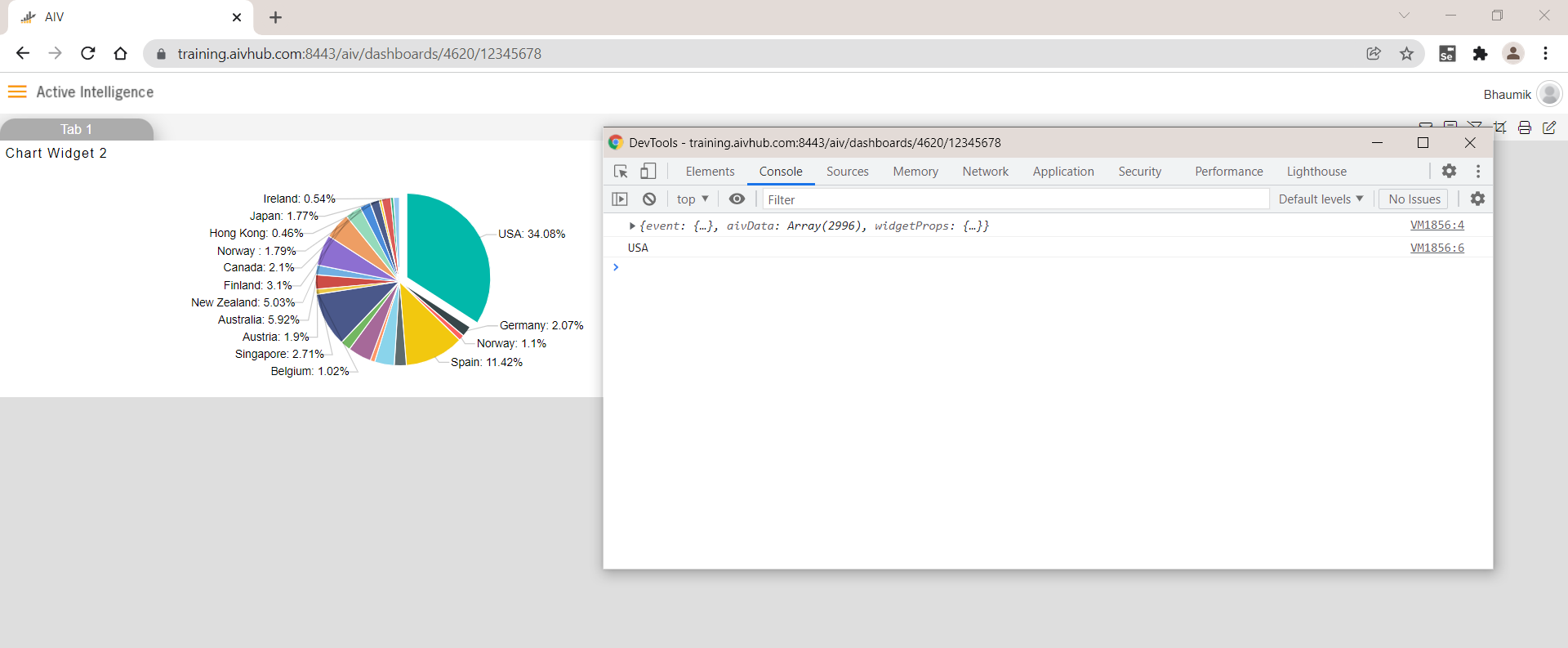Click the browser address bar URL
The width and height of the screenshot is (1568, 648).
pos(359,54)
